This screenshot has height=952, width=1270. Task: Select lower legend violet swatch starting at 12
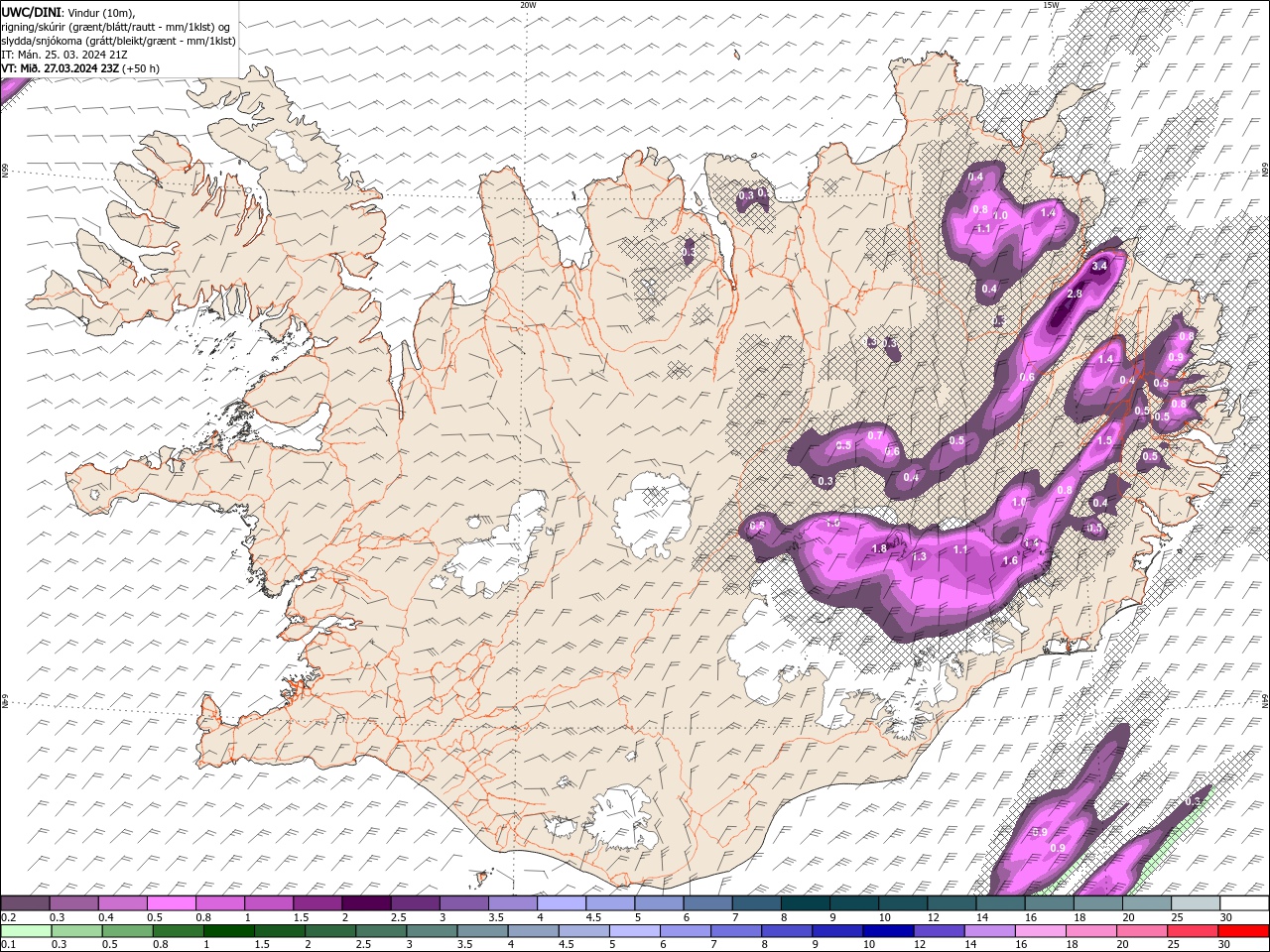[938, 931]
